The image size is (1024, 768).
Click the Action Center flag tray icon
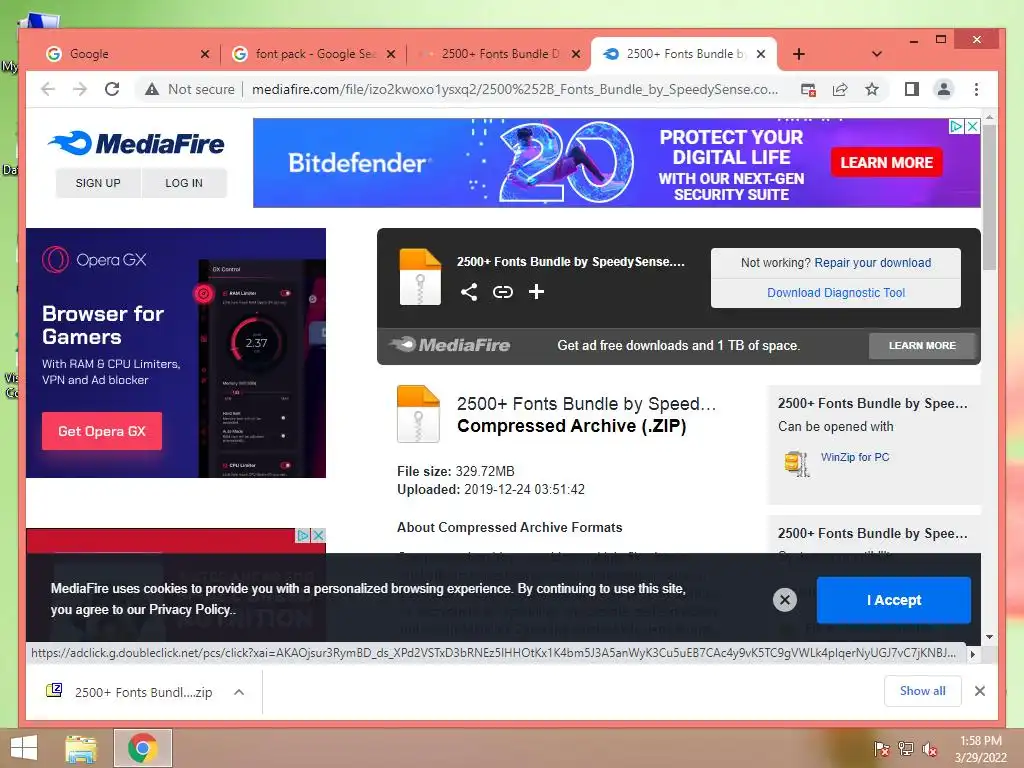coord(881,749)
